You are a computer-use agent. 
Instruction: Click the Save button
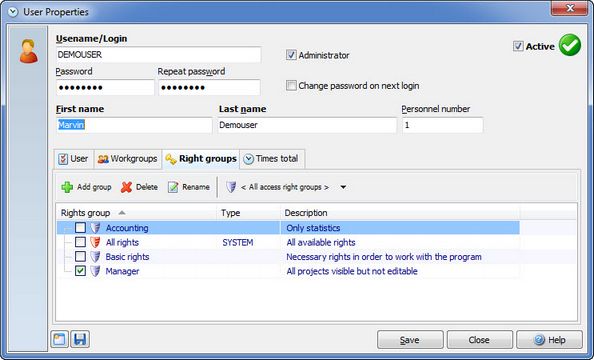(410, 340)
